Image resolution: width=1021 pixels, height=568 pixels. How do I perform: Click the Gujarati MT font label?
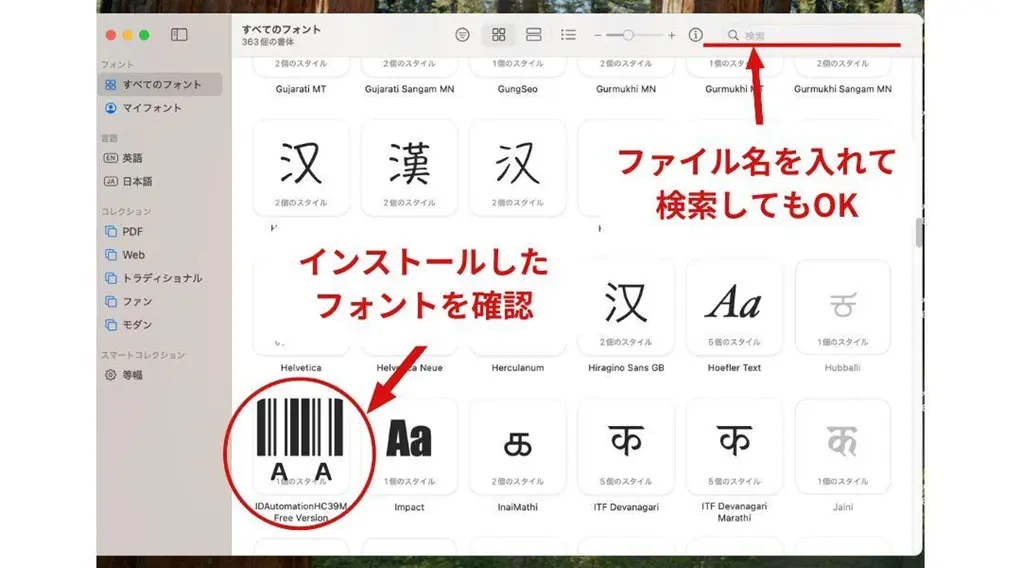click(301, 89)
